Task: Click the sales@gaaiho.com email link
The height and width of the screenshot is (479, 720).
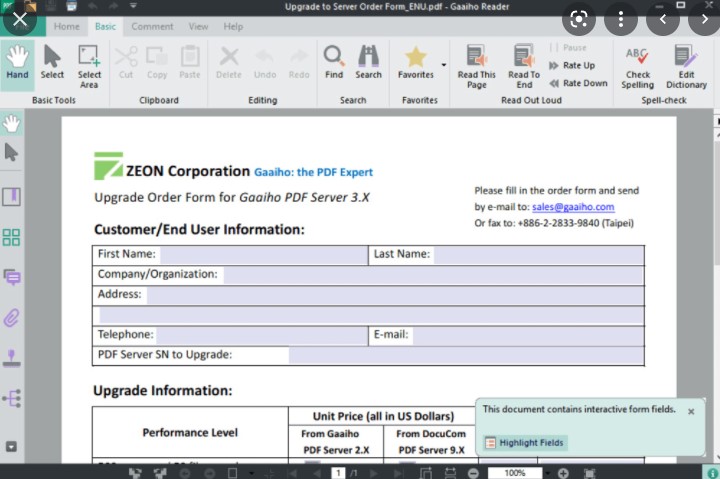Action: coord(573,207)
